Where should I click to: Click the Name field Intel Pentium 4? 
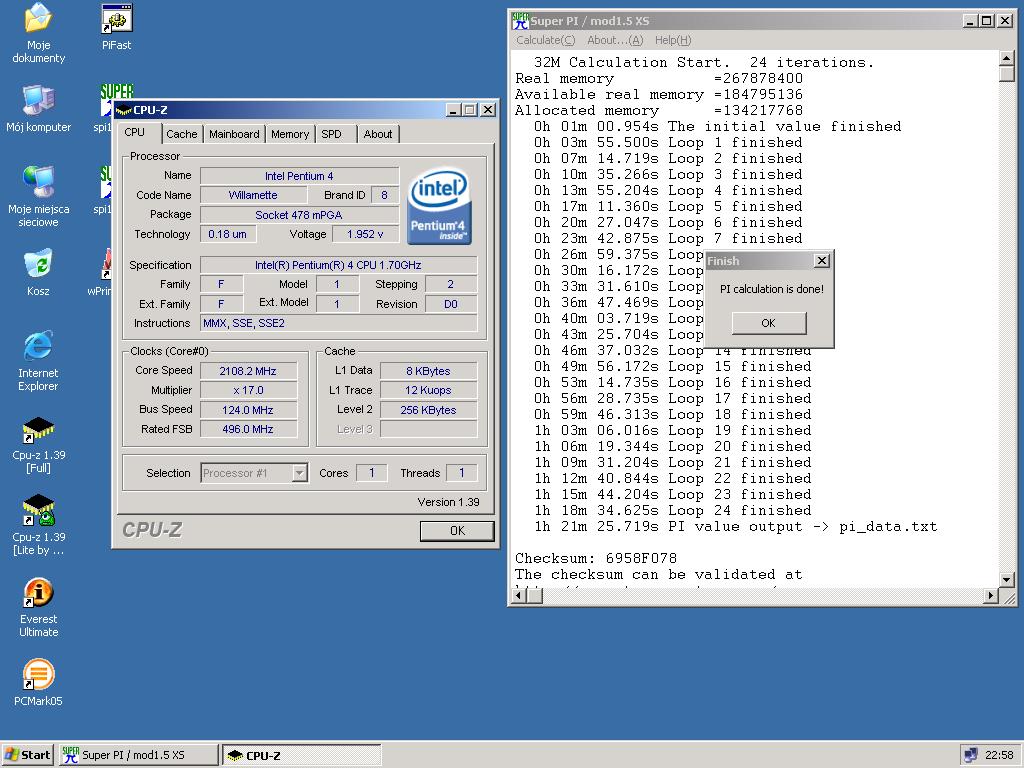pos(299,176)
